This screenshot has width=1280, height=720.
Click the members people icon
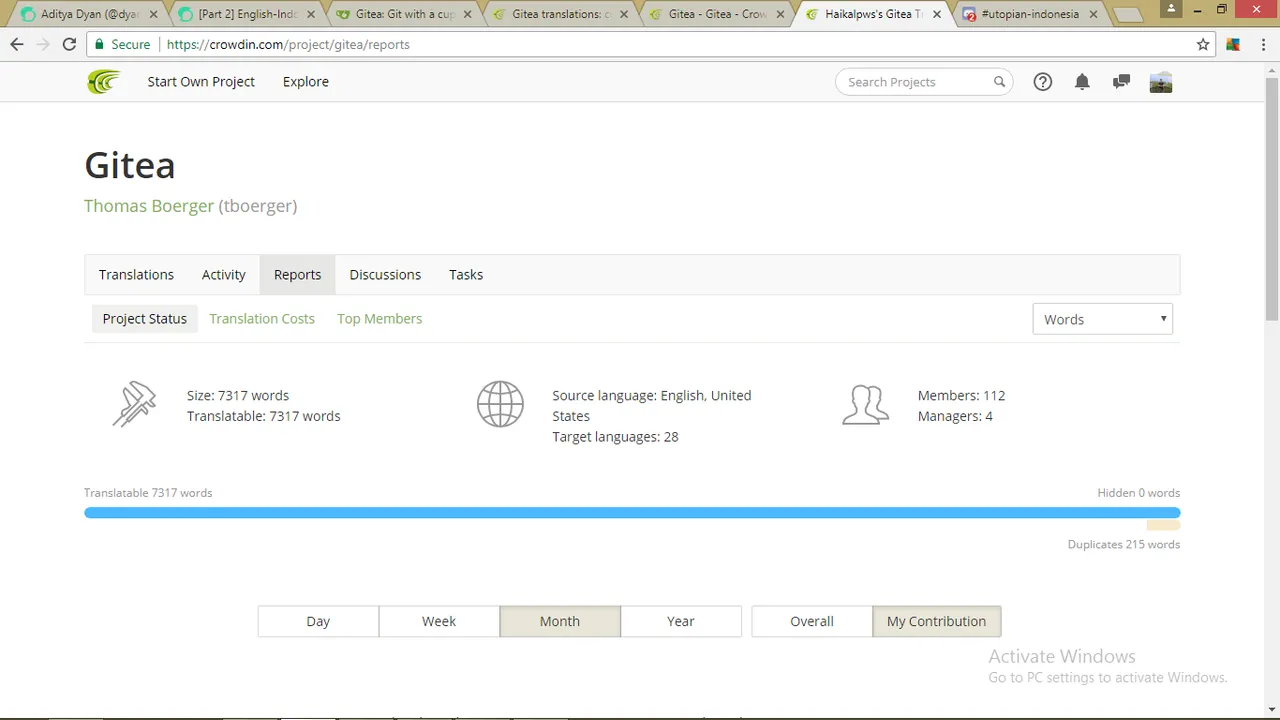point(865,405)
